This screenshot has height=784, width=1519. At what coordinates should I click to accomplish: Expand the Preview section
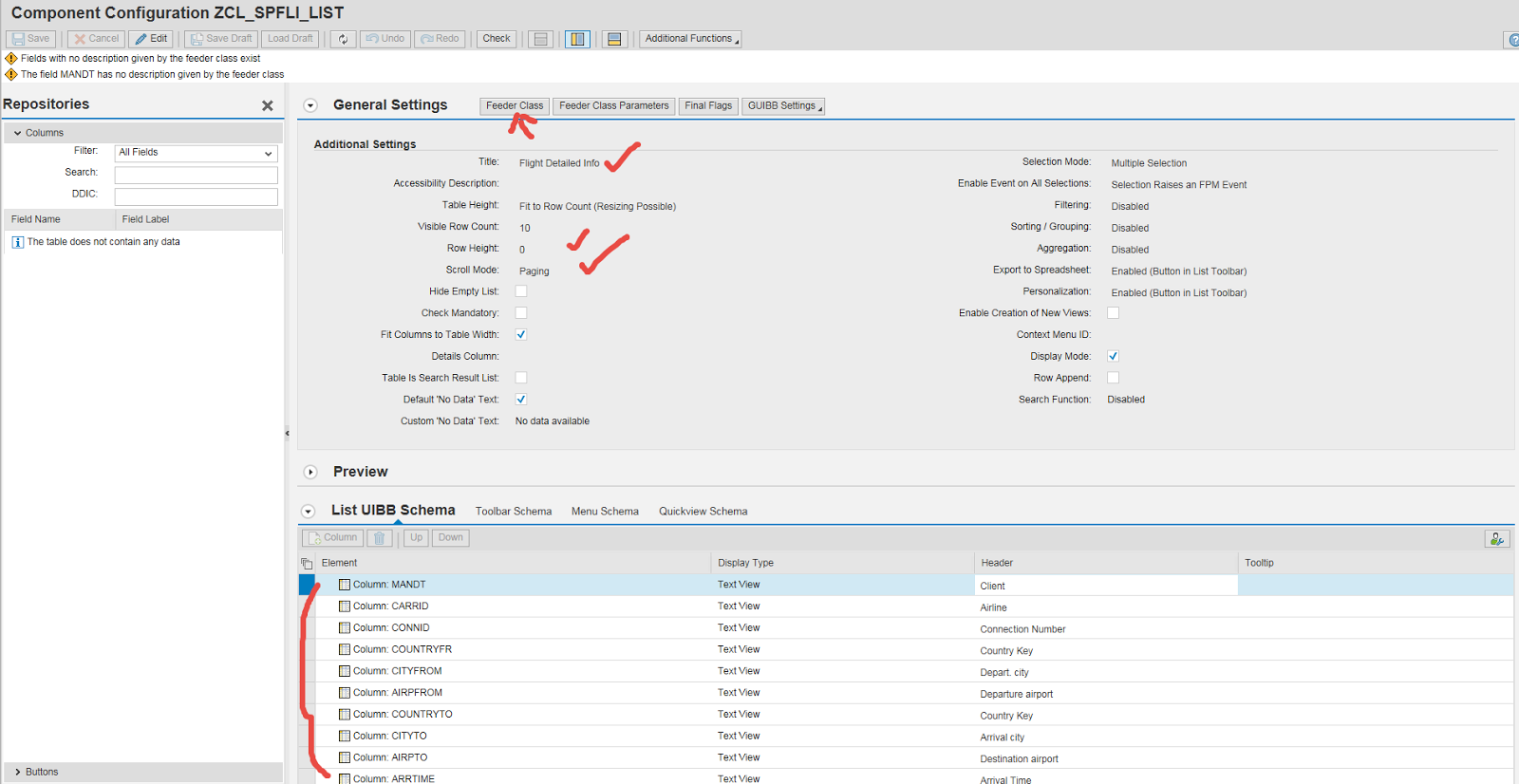[310, 473]
